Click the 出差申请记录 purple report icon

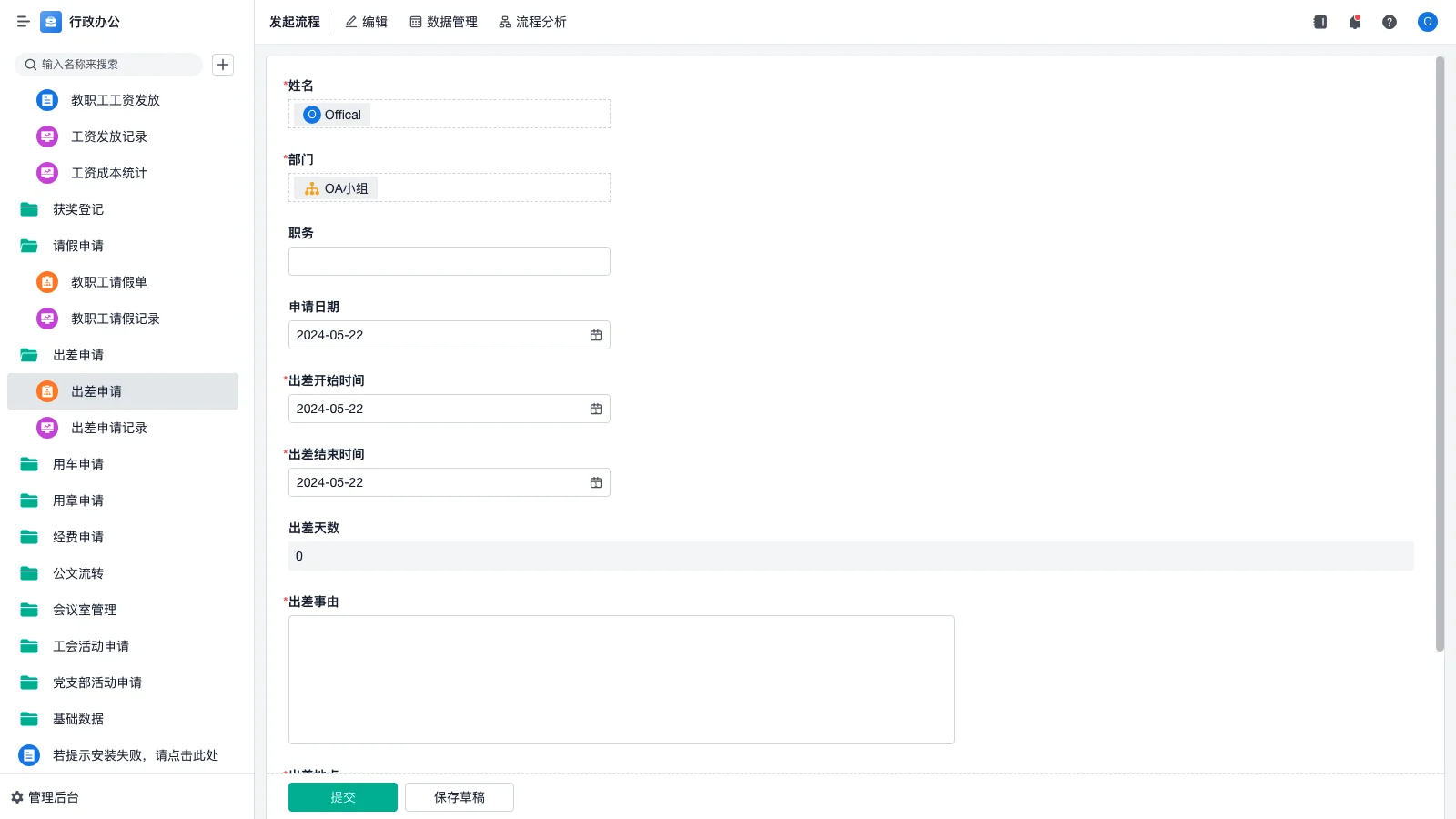pyautogui.click(x=47, y=428)
